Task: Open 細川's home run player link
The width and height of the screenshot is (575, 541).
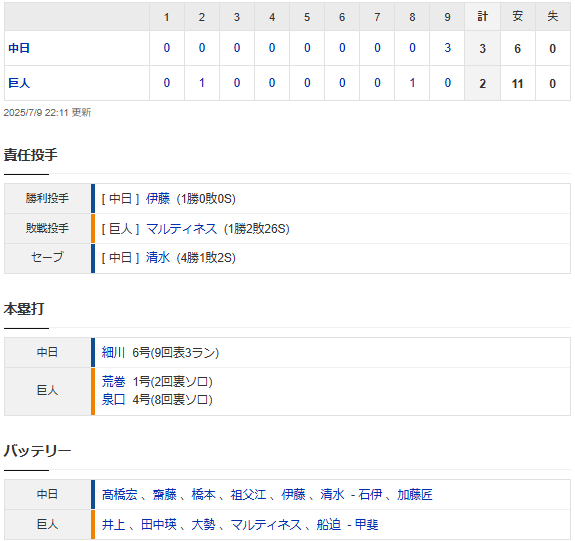Action: pos(113,352)
